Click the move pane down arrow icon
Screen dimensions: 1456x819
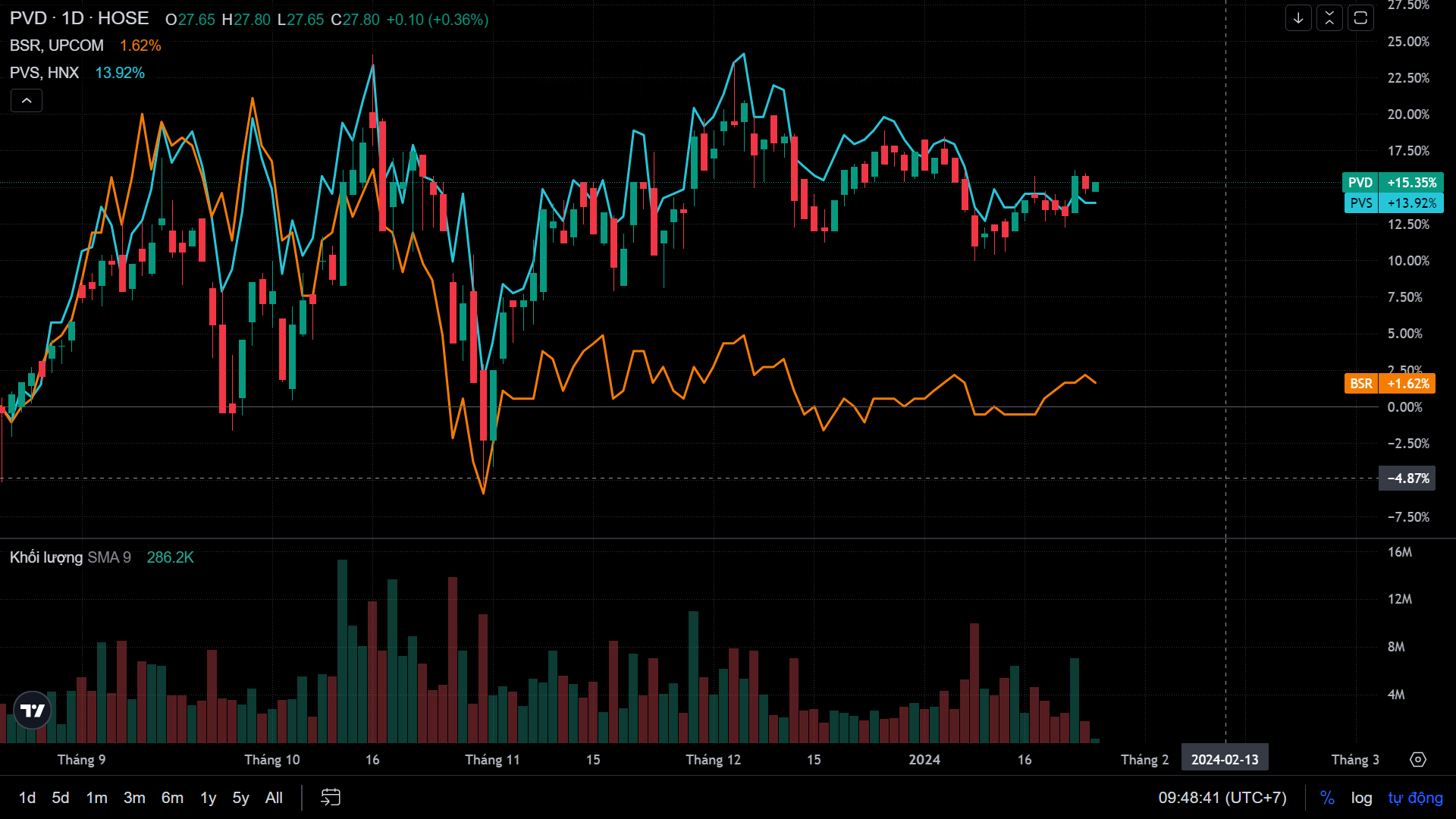pyautogui.click(x=1298, y=18)
